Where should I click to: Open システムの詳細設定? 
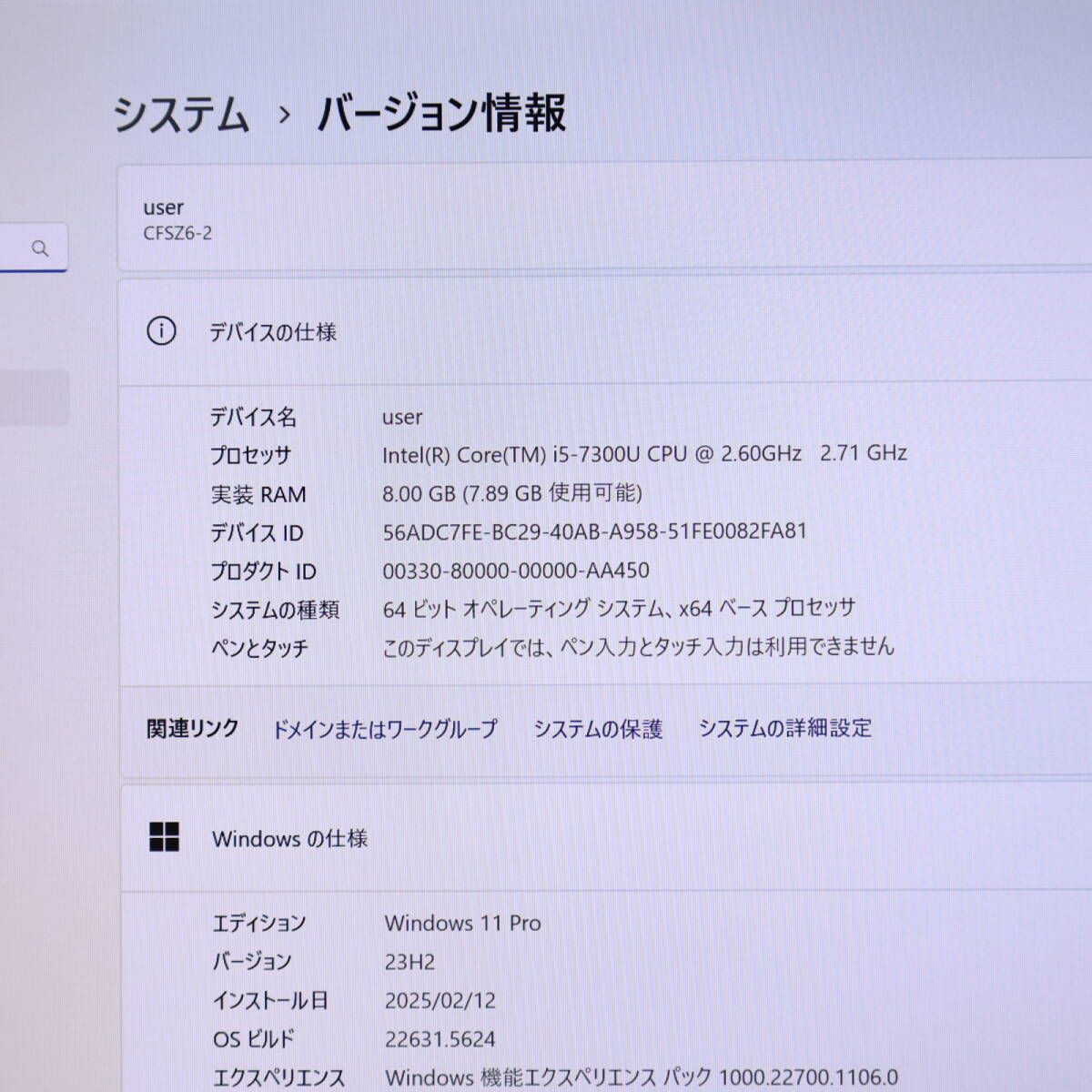click(784, 728)
